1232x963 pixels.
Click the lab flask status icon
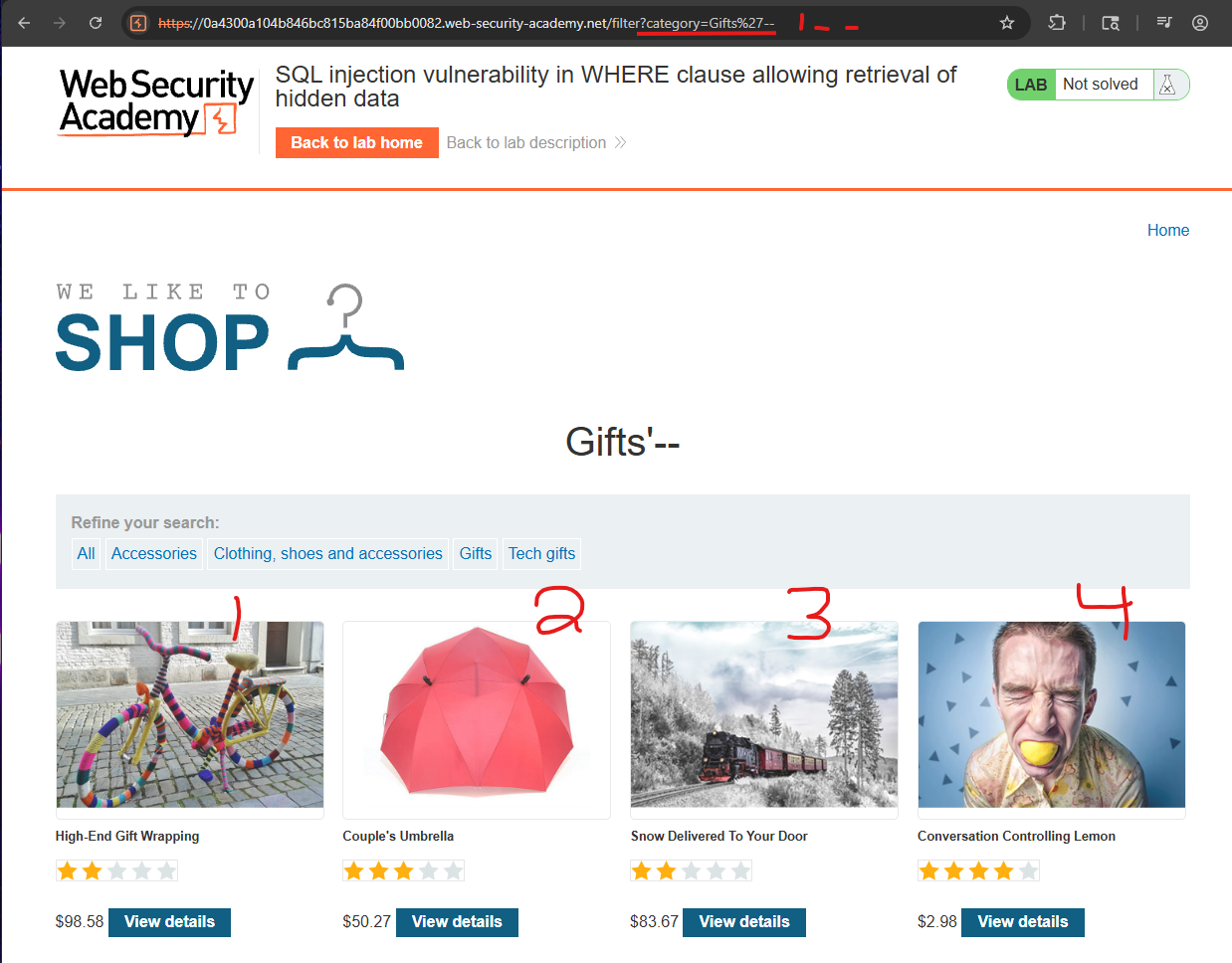[1168, 86]
